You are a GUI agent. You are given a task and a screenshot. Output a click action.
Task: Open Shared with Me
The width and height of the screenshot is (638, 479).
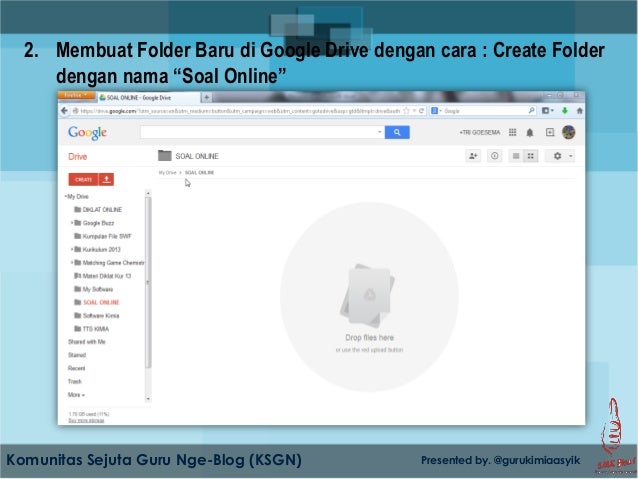point(87,342)
